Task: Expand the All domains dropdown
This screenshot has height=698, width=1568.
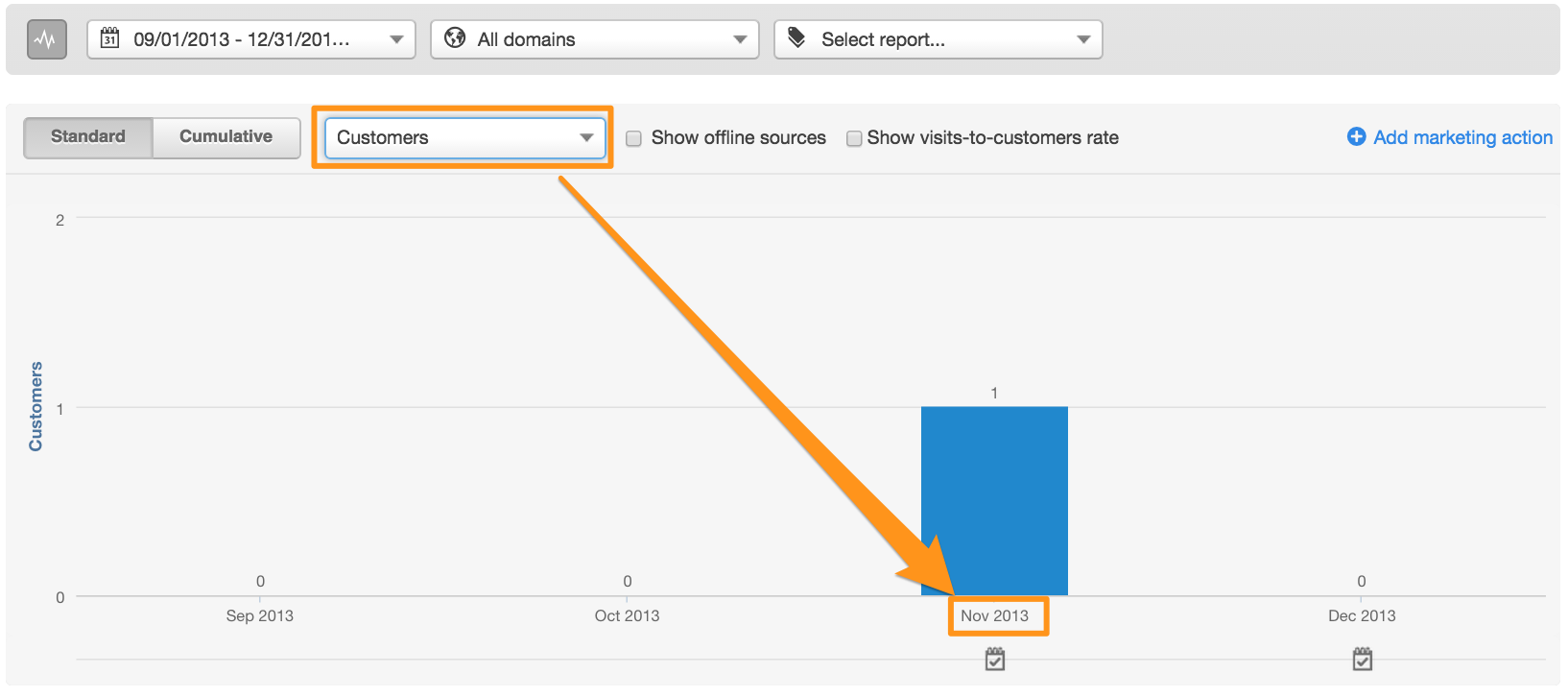Action: click(595, 39)
